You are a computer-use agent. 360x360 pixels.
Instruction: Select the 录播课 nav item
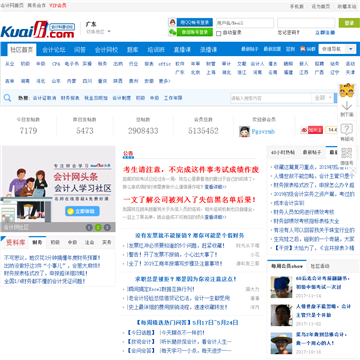click(208, 50)
